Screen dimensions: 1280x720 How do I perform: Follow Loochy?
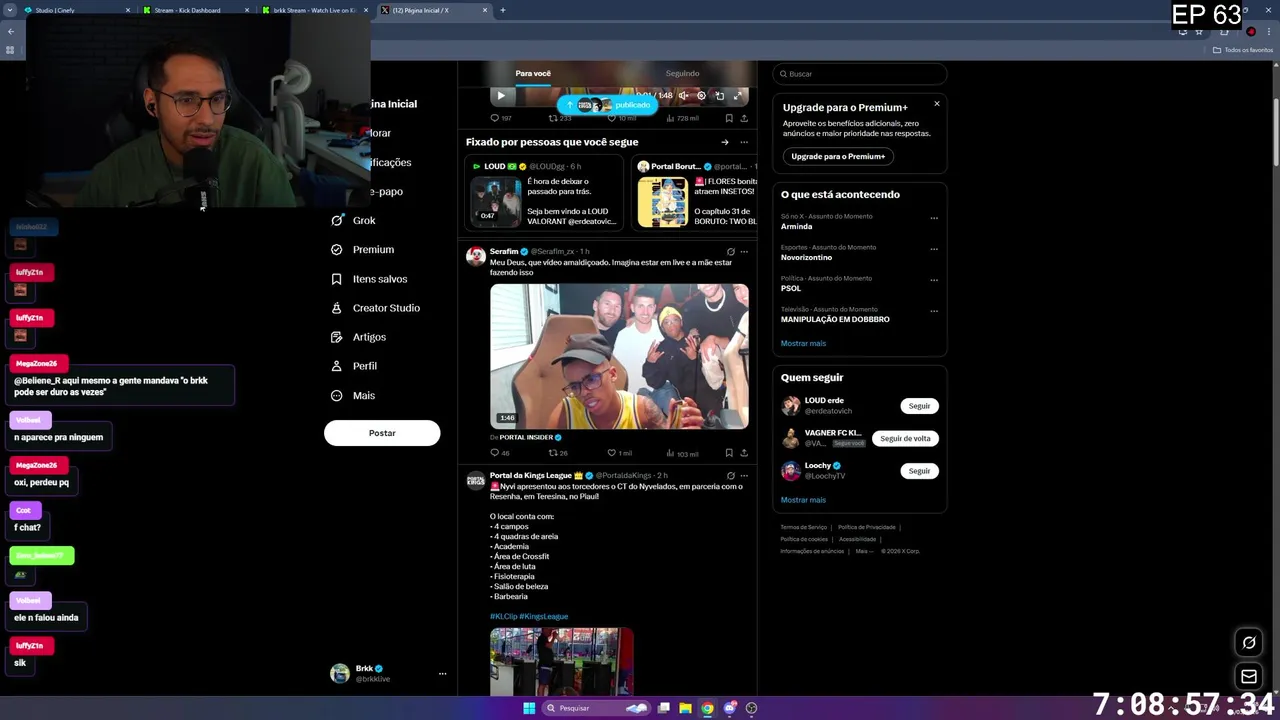(x=919, y=471)
